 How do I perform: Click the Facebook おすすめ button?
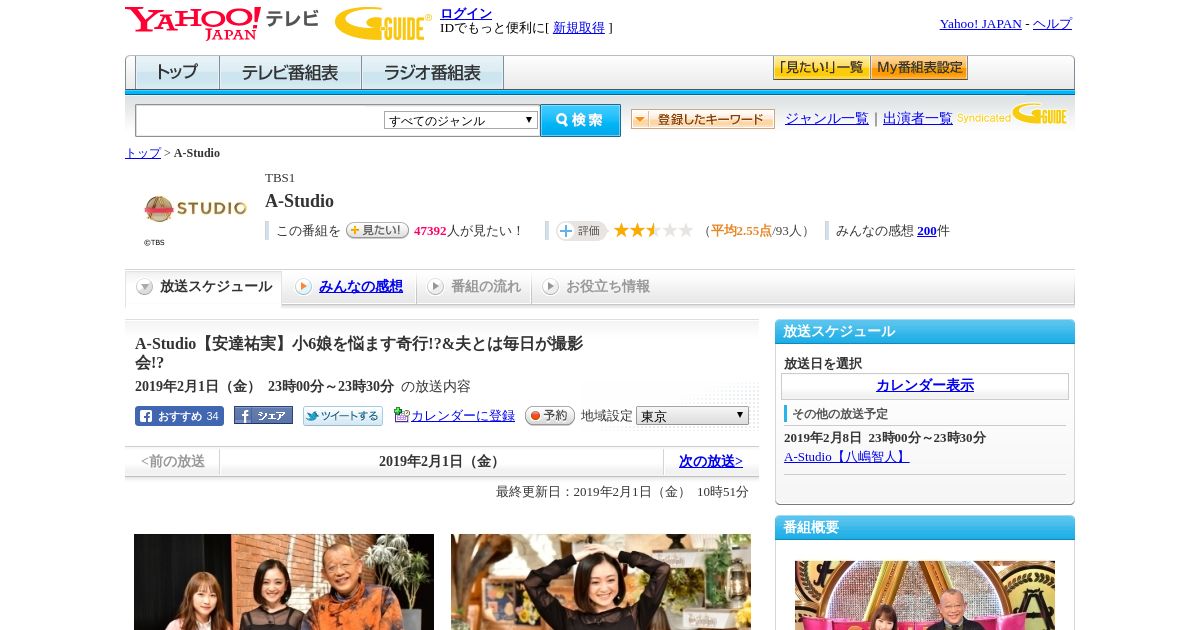tap(179, 416)
